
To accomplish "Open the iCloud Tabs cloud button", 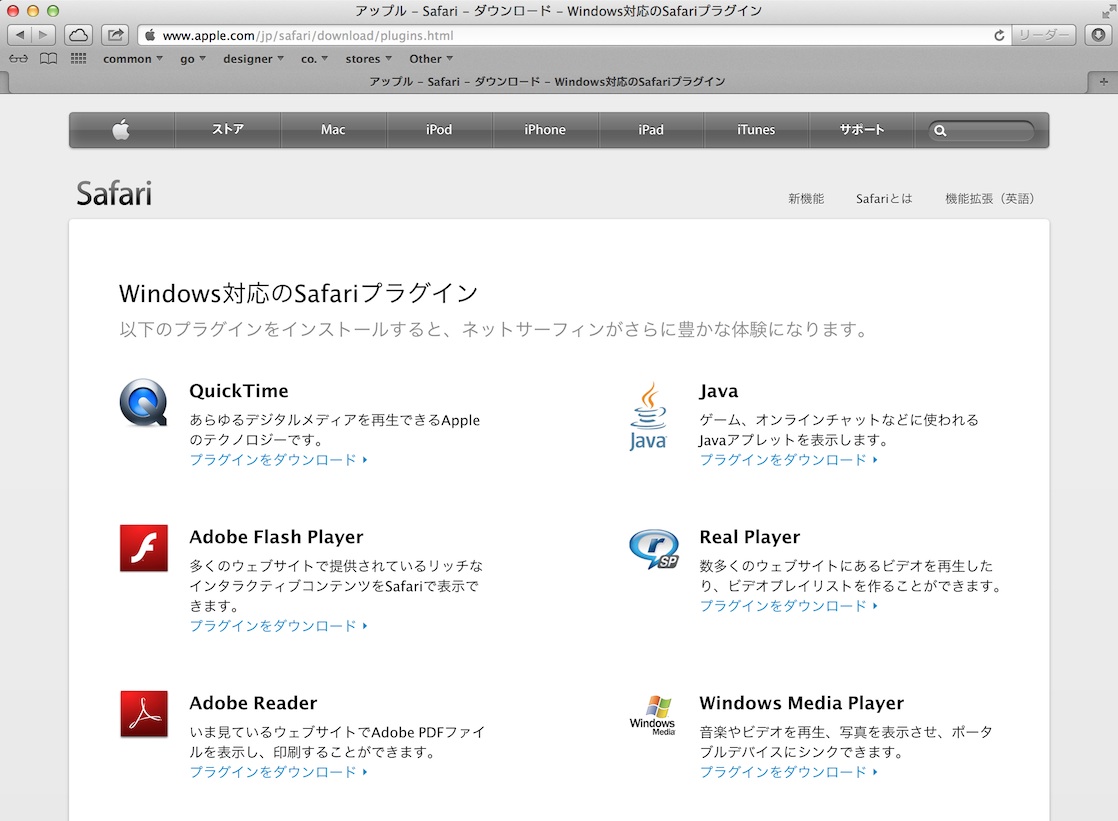I will (78, 35).
